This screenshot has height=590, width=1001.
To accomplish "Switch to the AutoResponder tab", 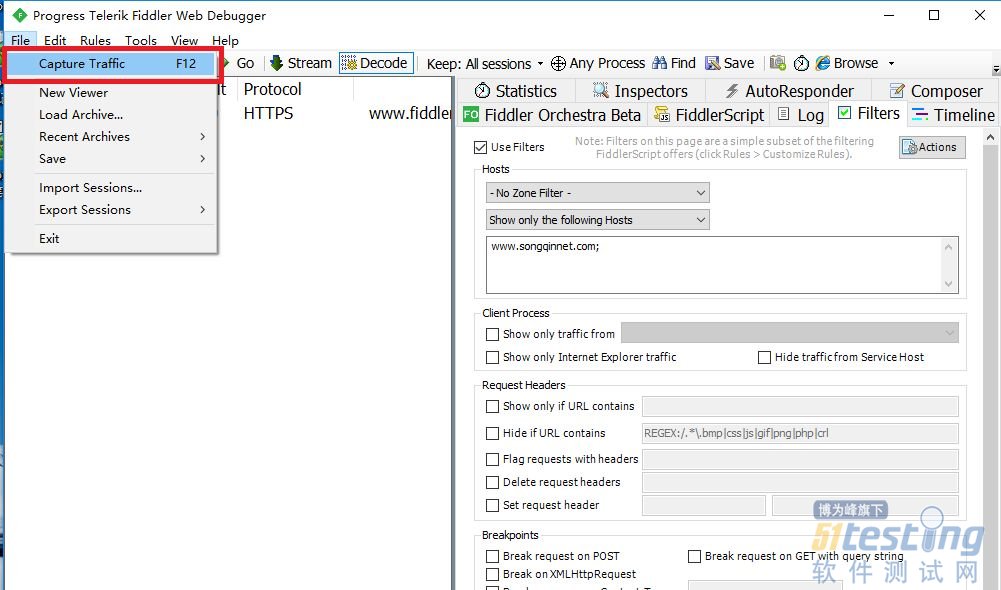I will [x=789, y=91].
